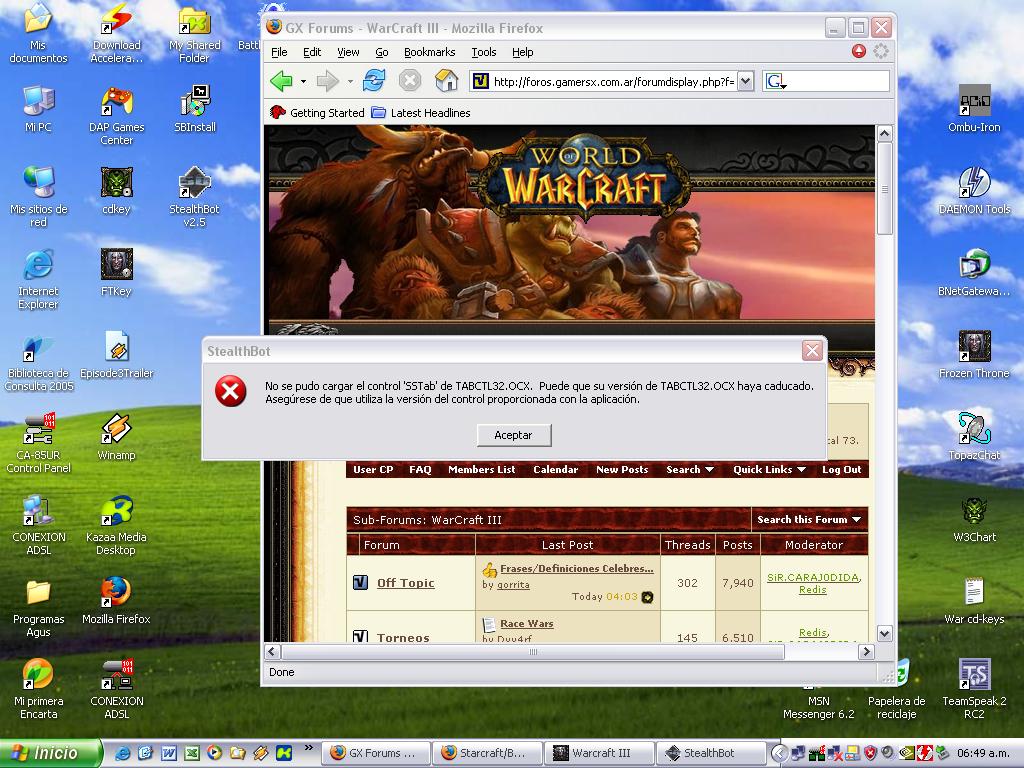Click the New Posts link
1024x768 pixels.
[622, 470]
